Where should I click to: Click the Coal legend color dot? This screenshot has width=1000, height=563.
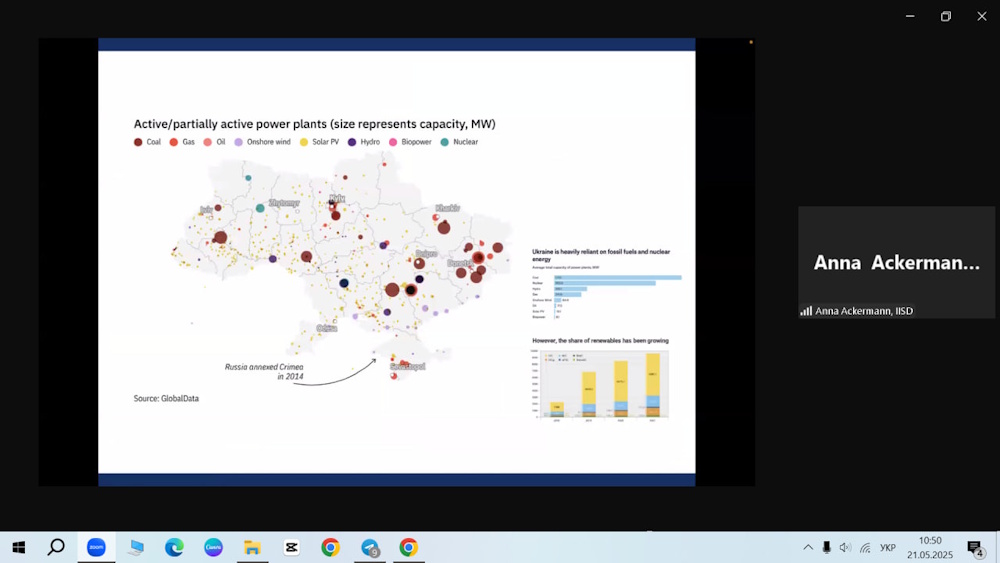138,143
